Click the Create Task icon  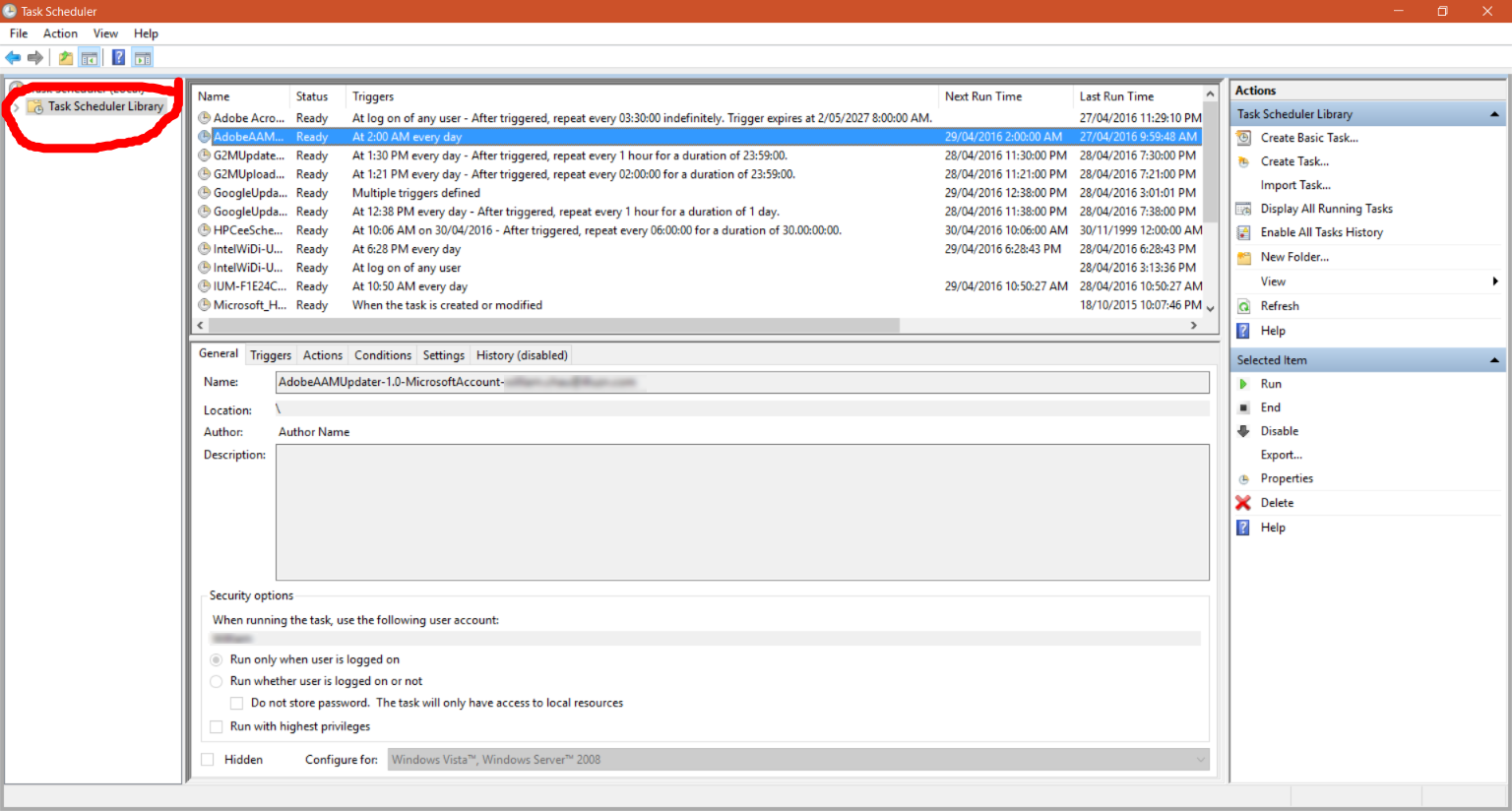point(1244,161)
